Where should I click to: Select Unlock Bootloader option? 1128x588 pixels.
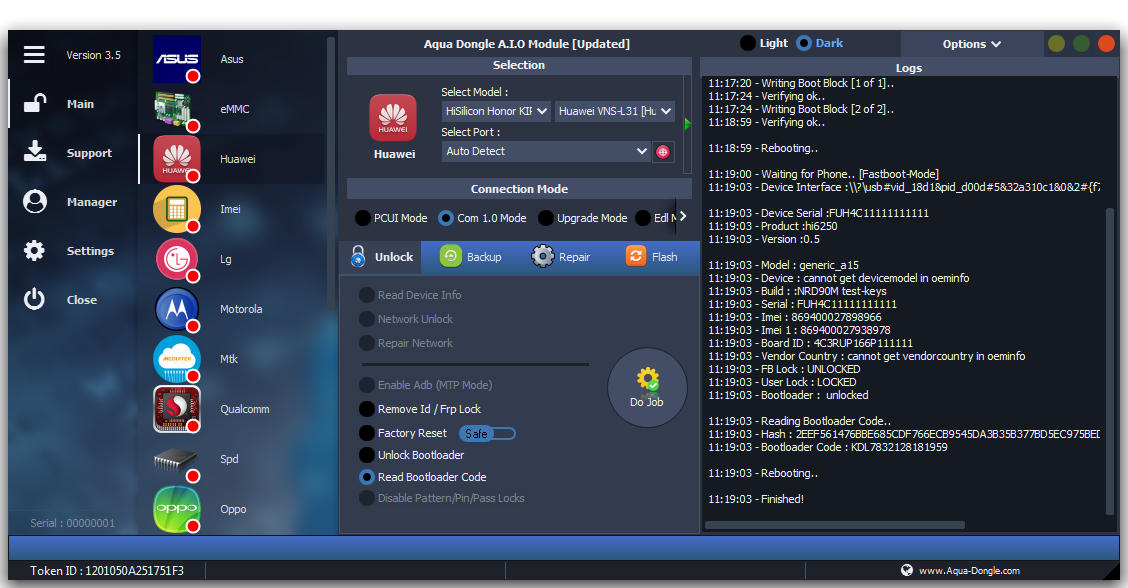click(x=367, y=455)
